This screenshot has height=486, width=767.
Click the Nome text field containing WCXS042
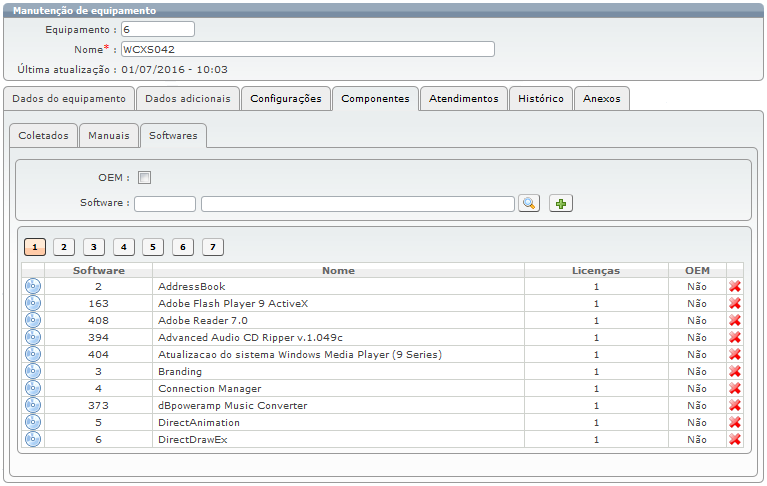pos(307,49)
